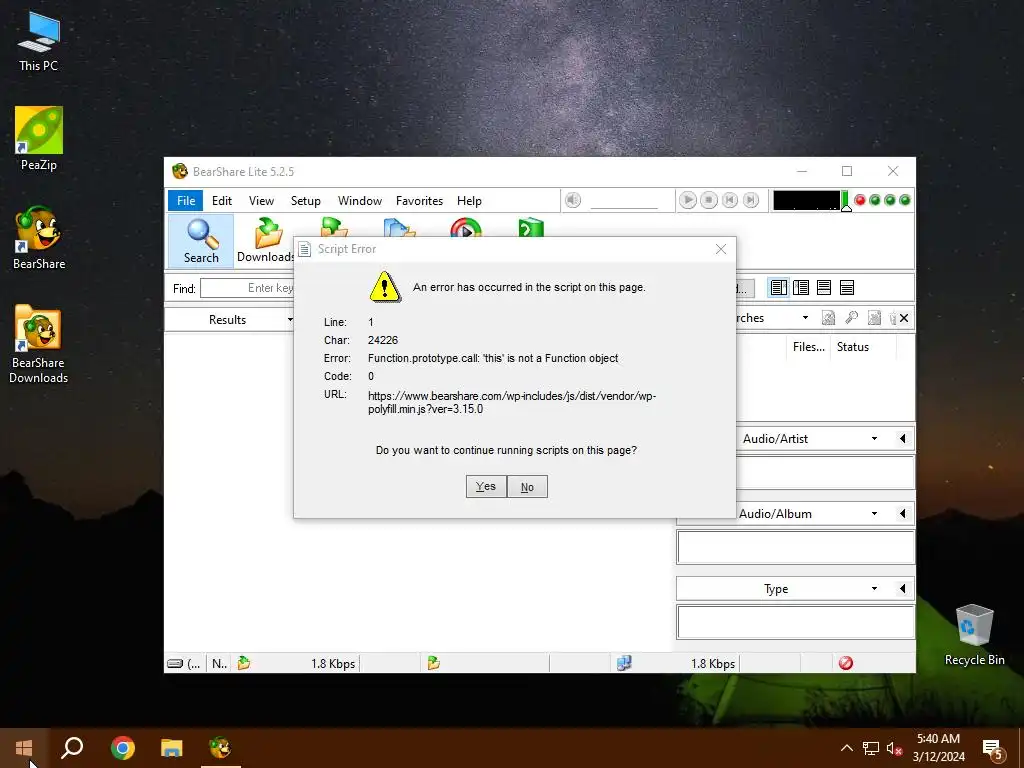Open the Setup menu

[x=306, y=200]
